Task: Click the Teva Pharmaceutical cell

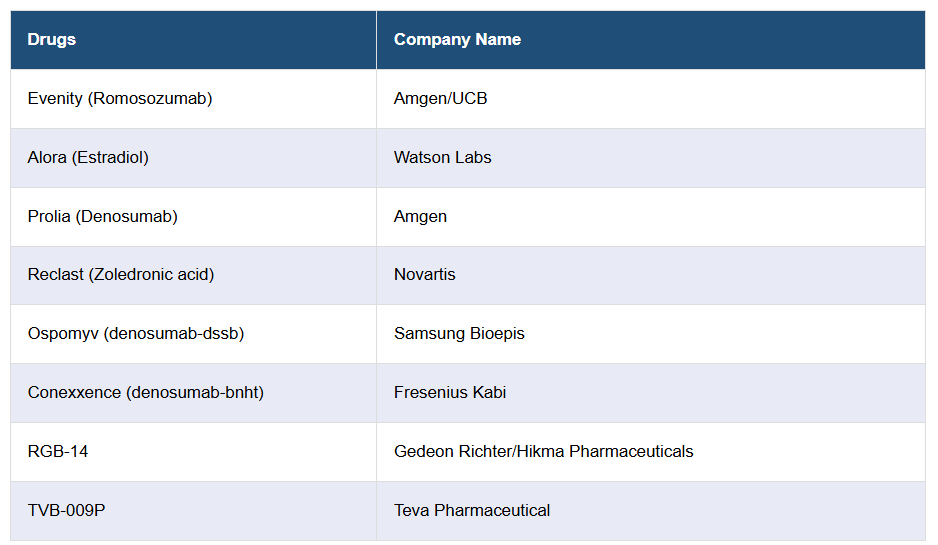Action: (x=472, y=511)
